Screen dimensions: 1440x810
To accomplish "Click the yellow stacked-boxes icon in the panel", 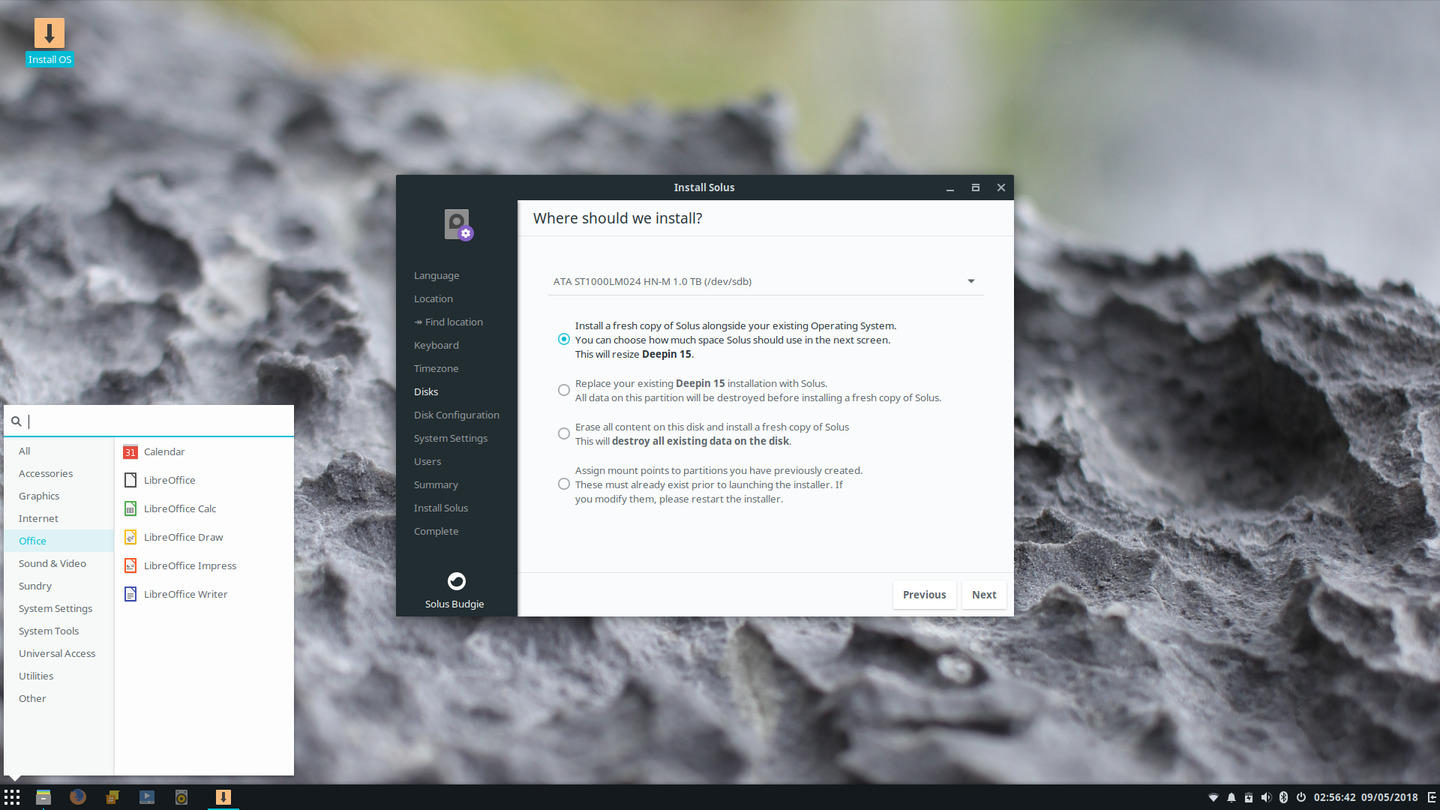I will 113,797.
